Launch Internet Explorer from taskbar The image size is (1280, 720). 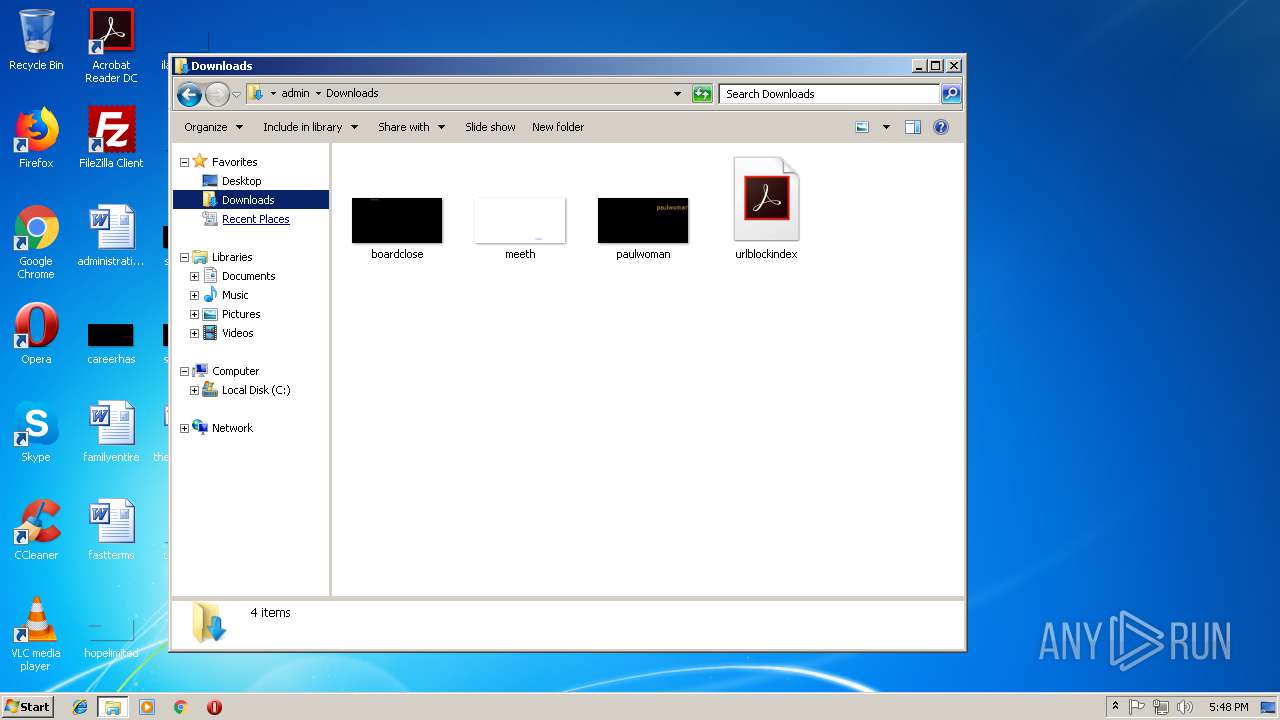click(x=80, y=707)
